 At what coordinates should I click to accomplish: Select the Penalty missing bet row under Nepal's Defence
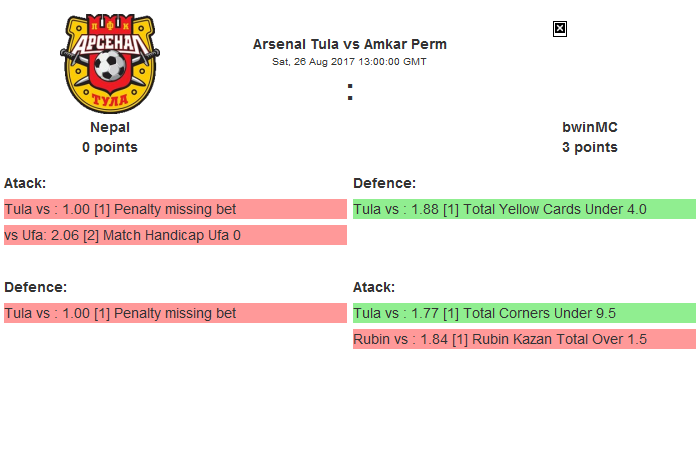pos(174,313)
